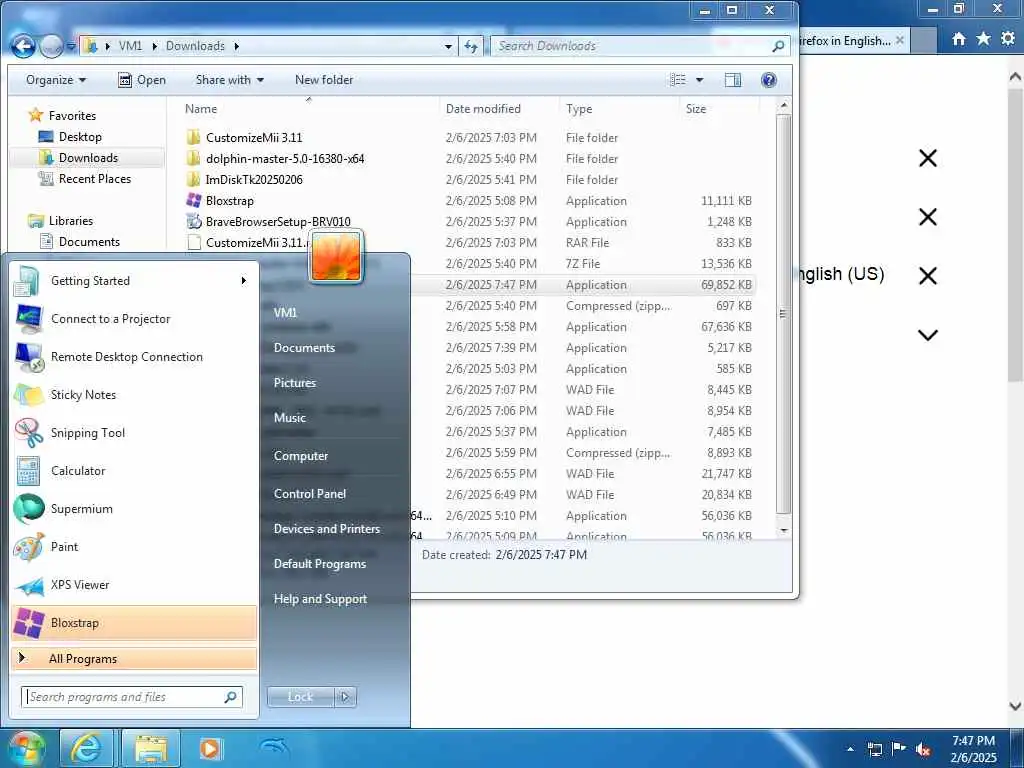Open the Action Center flag icon
This screenshot has height=768, width=1024.
[x=899, y=749]
